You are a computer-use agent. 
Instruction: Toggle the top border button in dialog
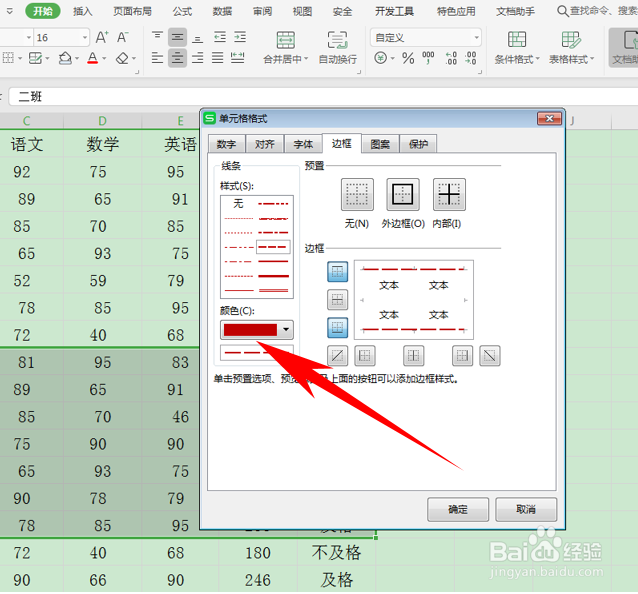337,272
